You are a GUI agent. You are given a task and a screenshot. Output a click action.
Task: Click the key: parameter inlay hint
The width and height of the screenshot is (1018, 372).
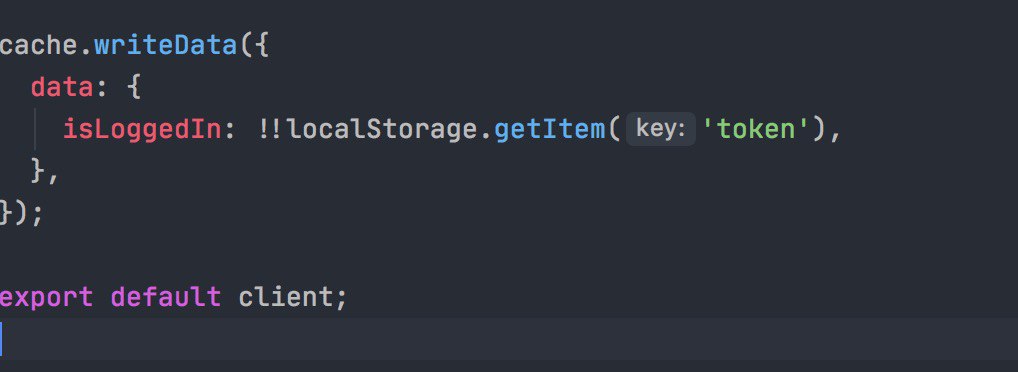(x=660, y=129)
